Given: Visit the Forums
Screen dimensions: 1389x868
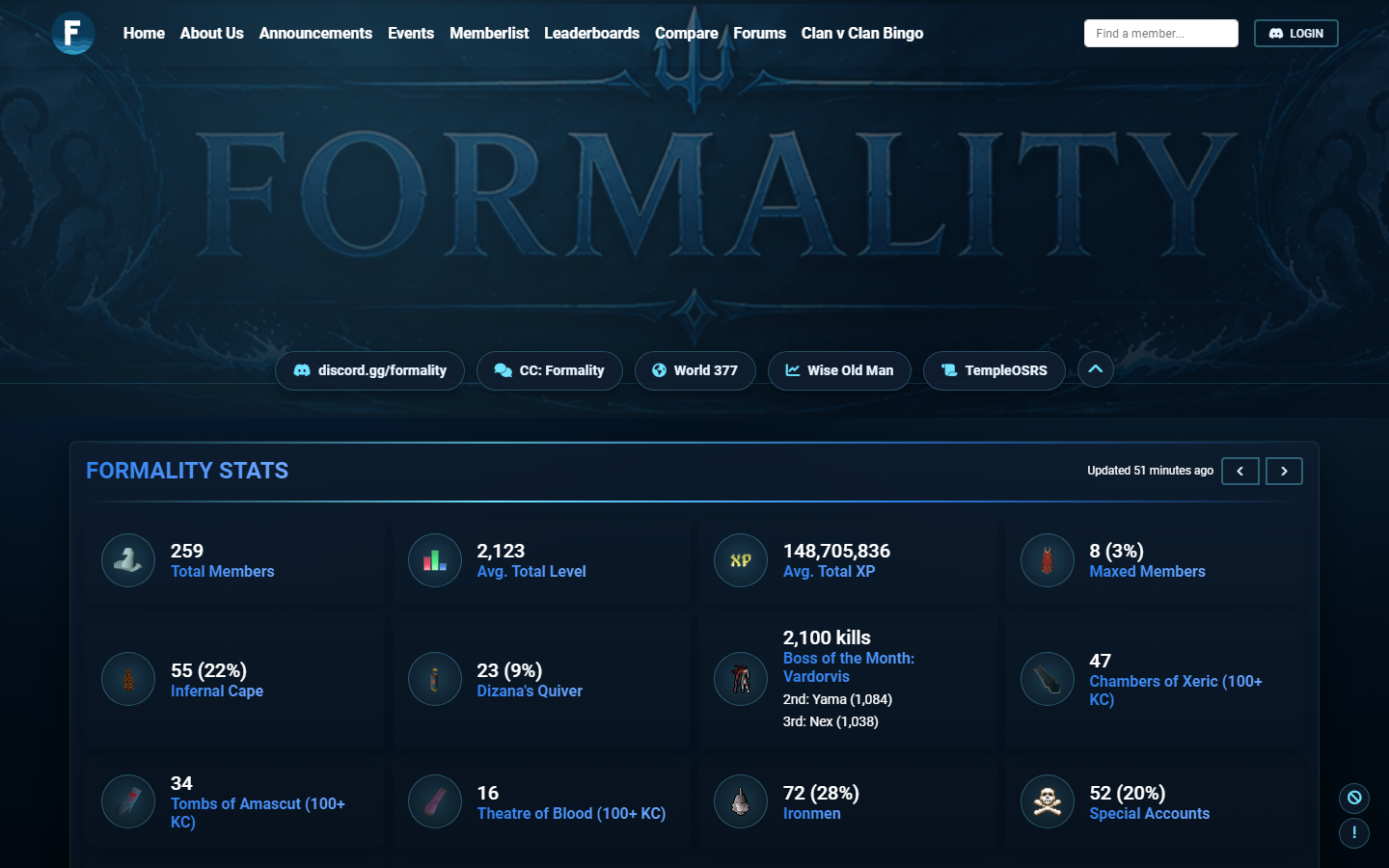Looking at the screenshot, I should [760, 33].
